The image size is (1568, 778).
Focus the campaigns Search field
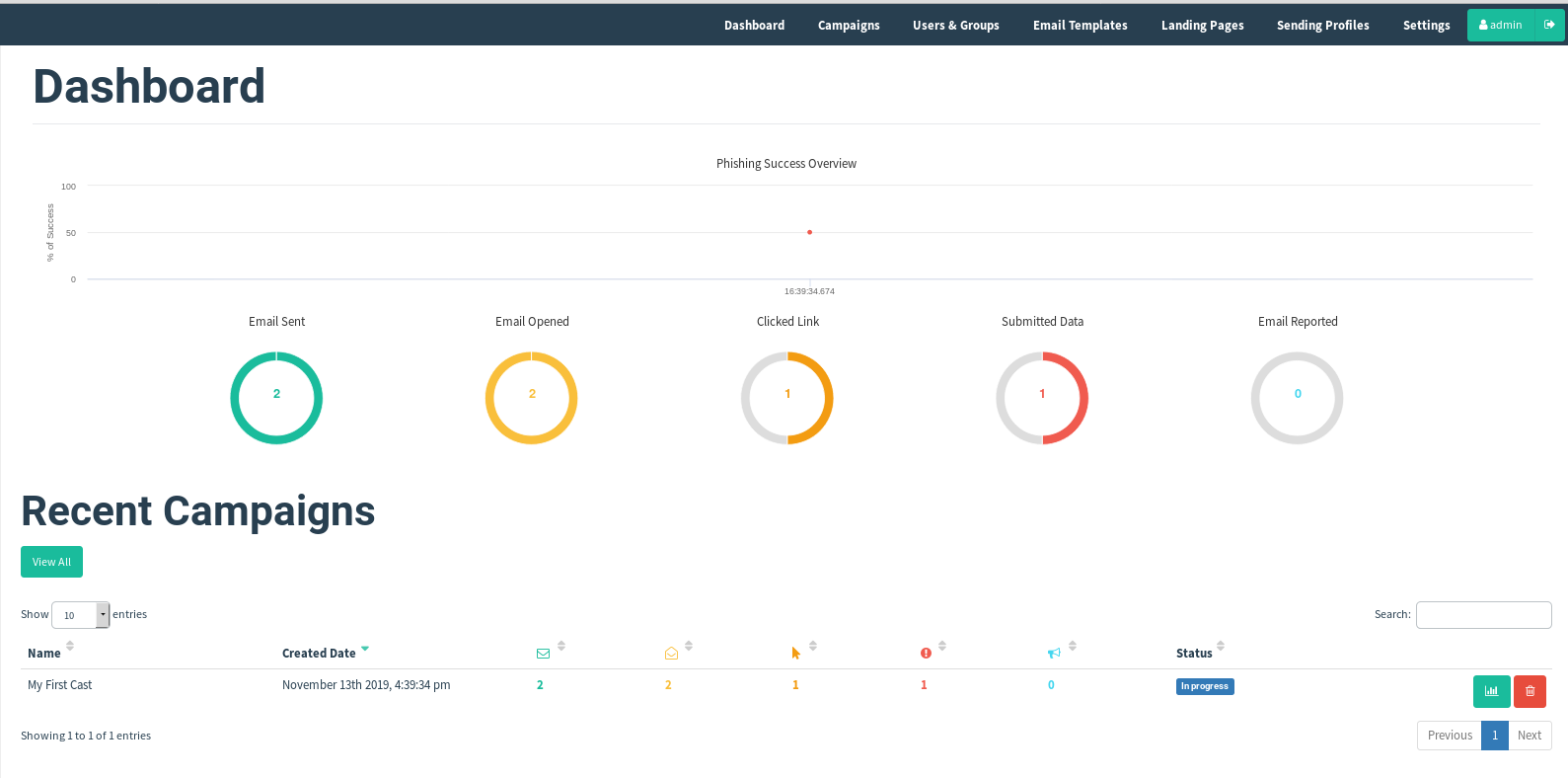pyautogui.click(x=1483, y=615)
